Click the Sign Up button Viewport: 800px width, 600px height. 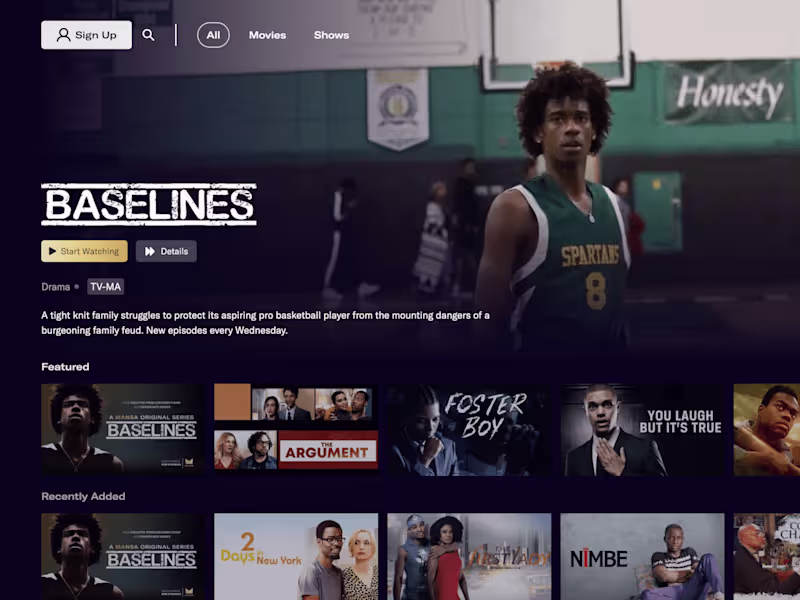(86, 35)
